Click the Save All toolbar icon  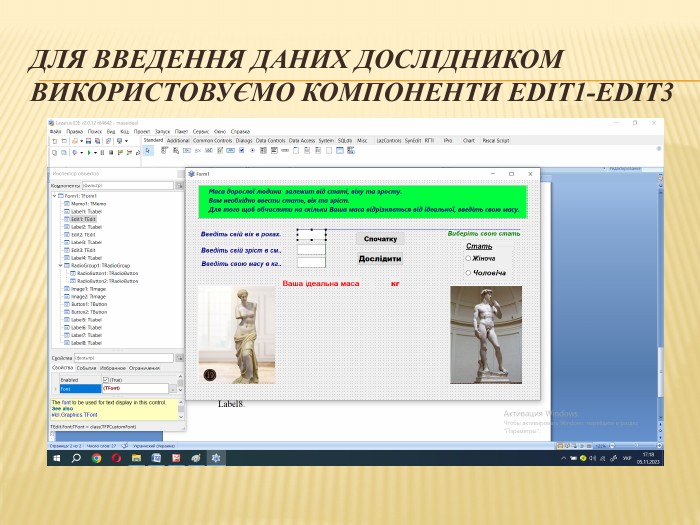[98, 141]
